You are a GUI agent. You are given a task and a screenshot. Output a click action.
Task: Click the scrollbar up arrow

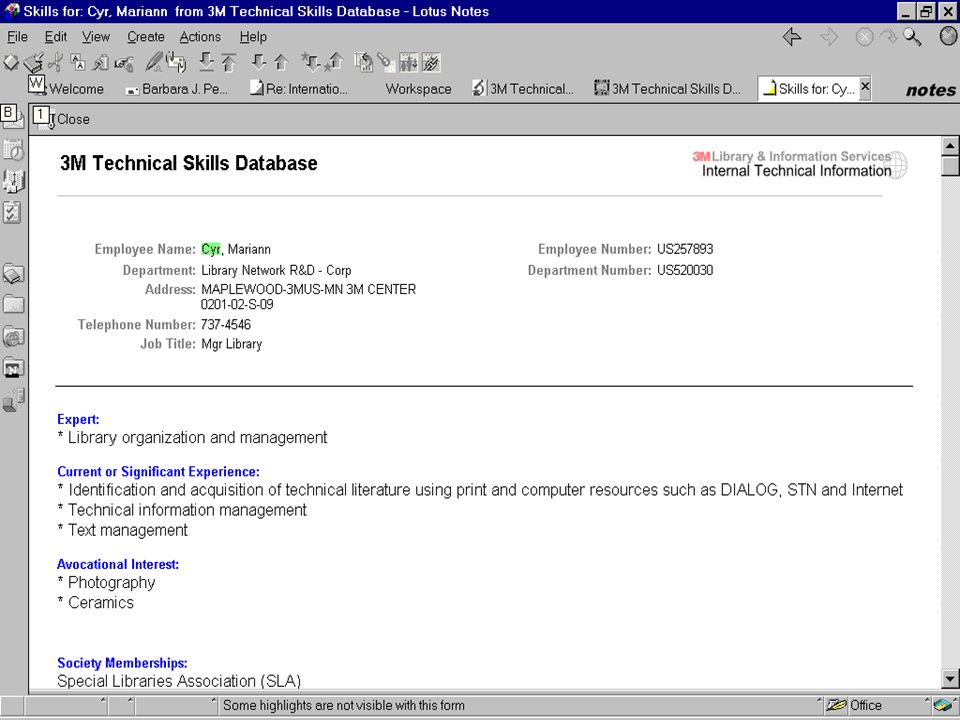950,146
